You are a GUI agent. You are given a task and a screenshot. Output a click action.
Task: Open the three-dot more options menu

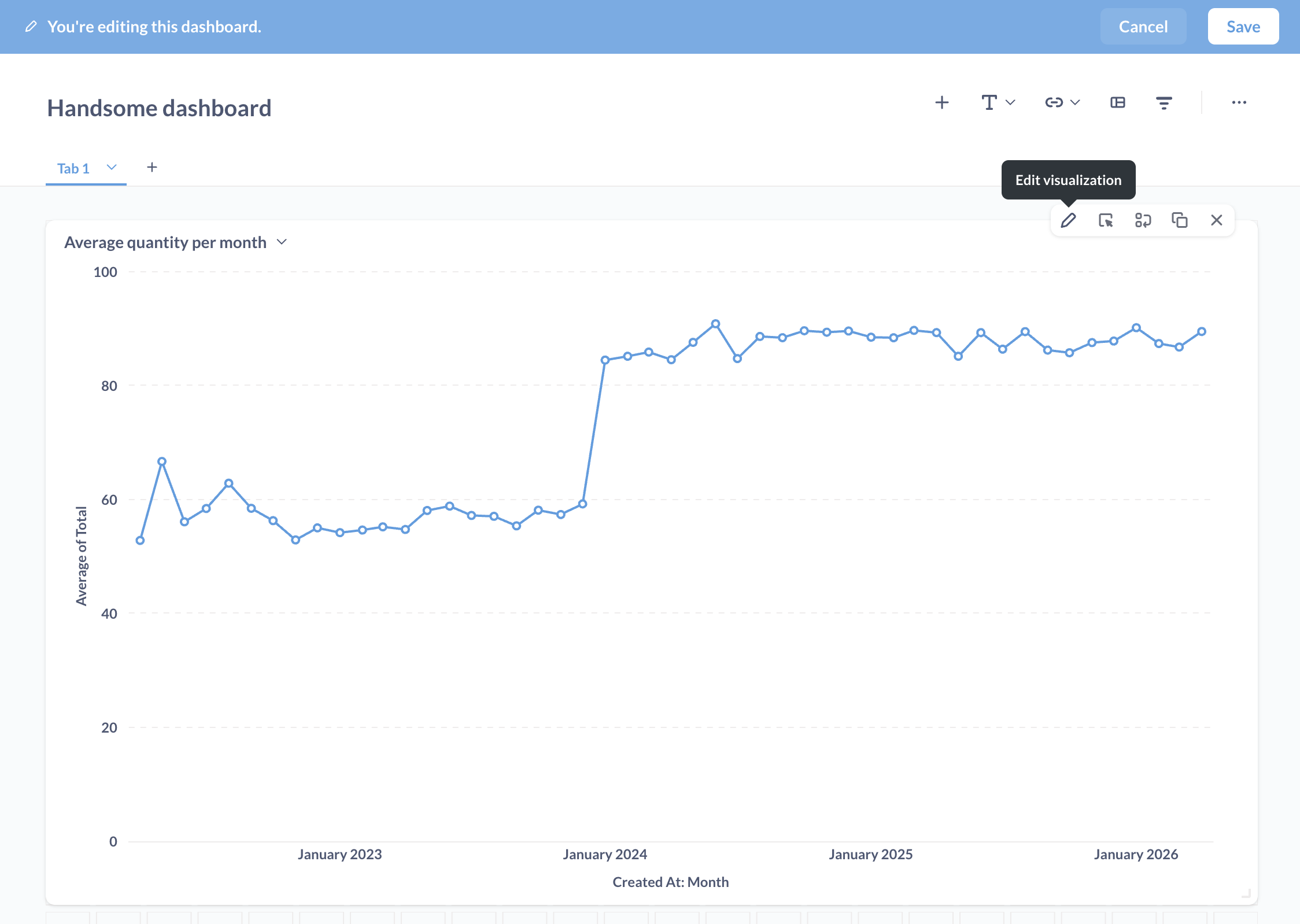(1239, 102)
